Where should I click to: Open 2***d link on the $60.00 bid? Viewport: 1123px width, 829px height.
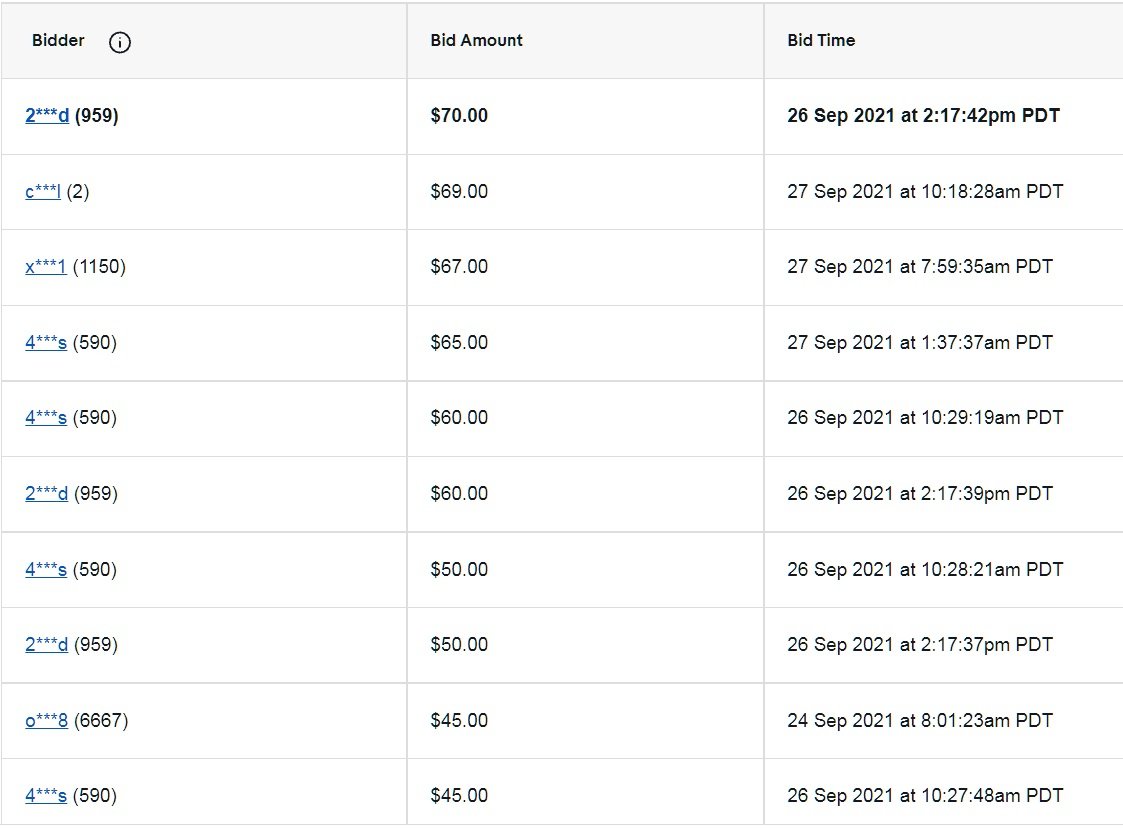(x=47, y=494)
